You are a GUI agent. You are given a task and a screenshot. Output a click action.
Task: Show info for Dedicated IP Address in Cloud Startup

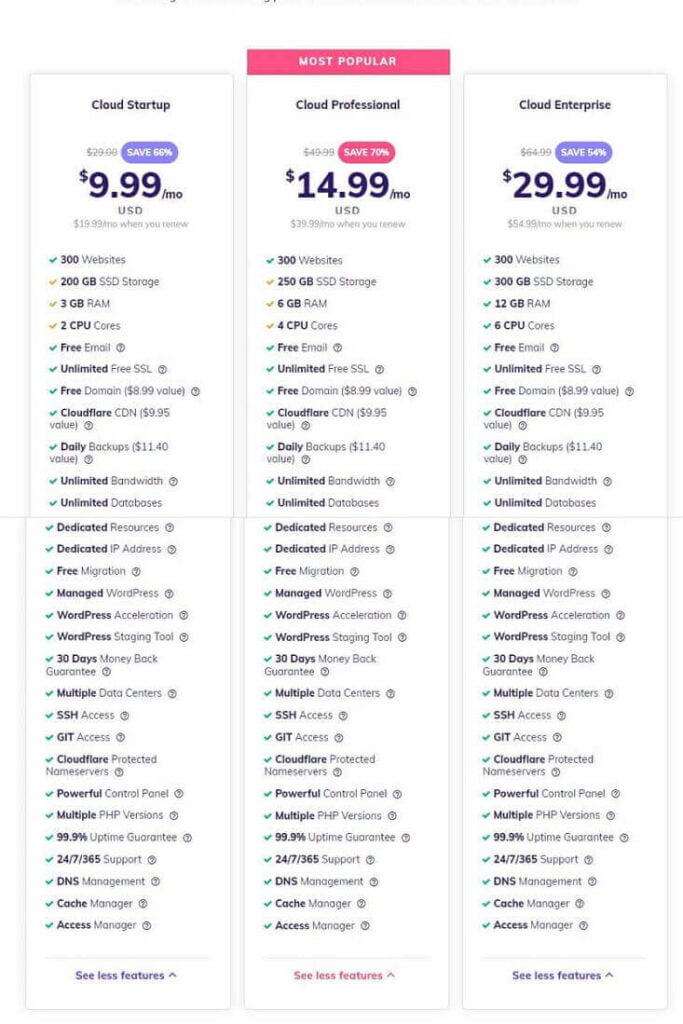click(x=172, y=550)
